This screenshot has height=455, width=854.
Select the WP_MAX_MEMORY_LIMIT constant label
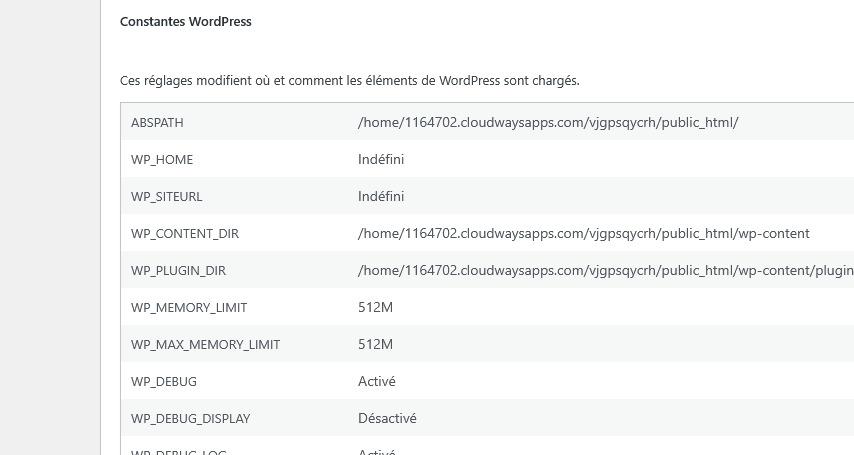point(205,345)
